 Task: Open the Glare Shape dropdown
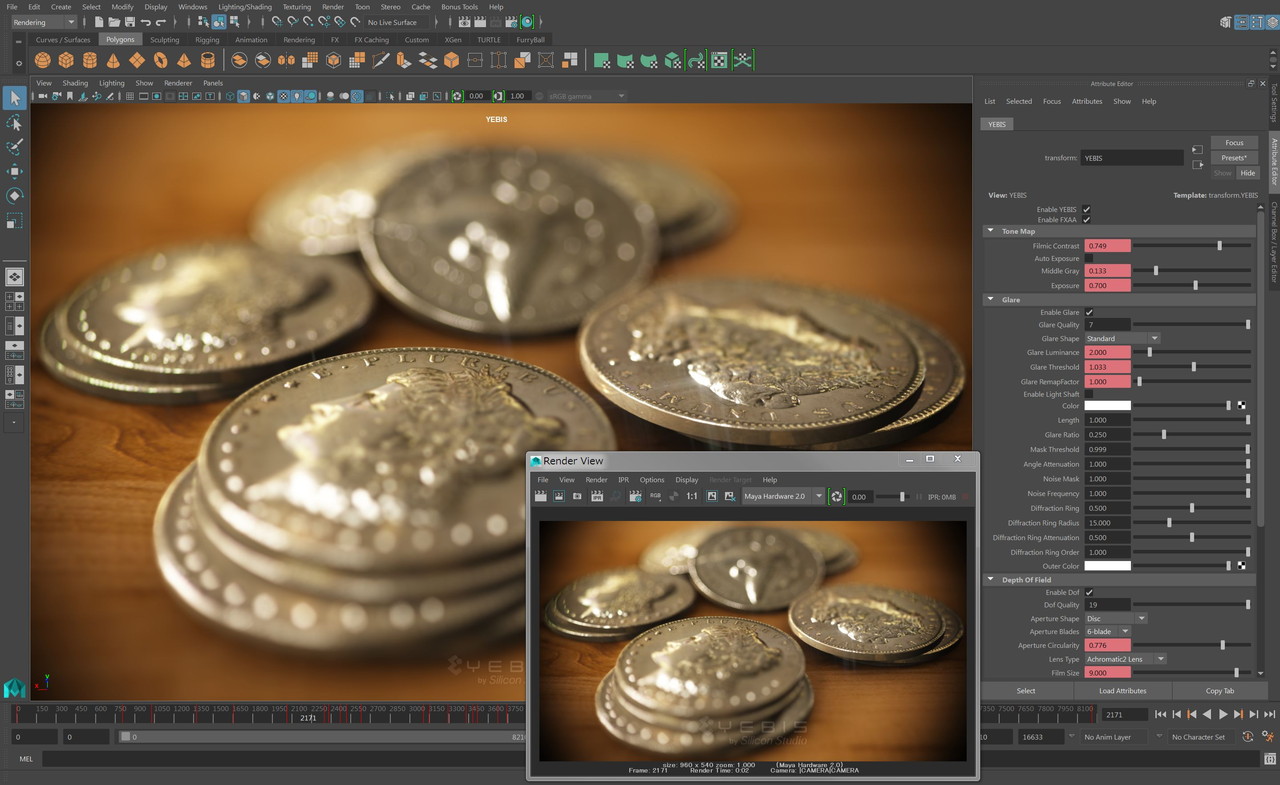point(1122,338)
